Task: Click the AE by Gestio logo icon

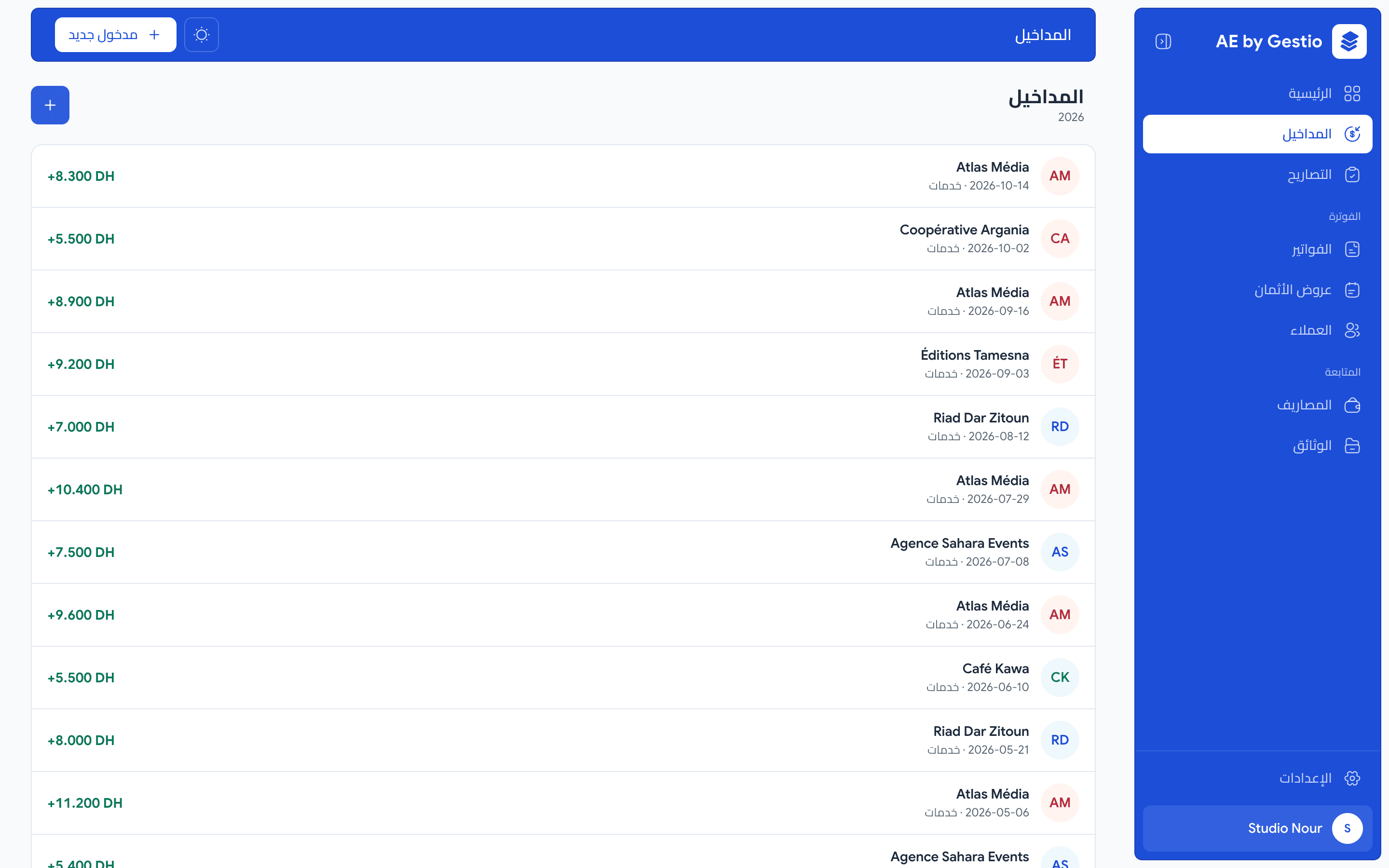Action: pyautogui.click(x=1349, y=41)
